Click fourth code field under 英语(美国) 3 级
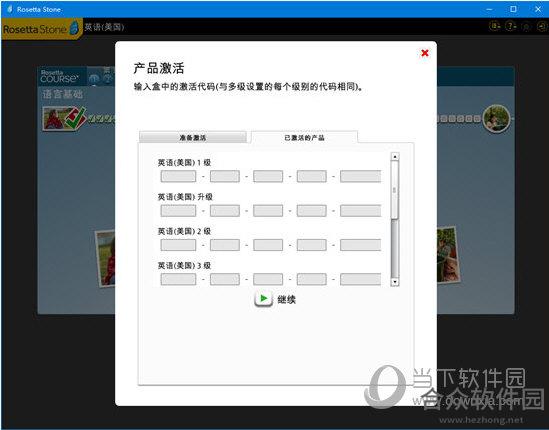This screenshot has height=430, width=549. [312, 279]
